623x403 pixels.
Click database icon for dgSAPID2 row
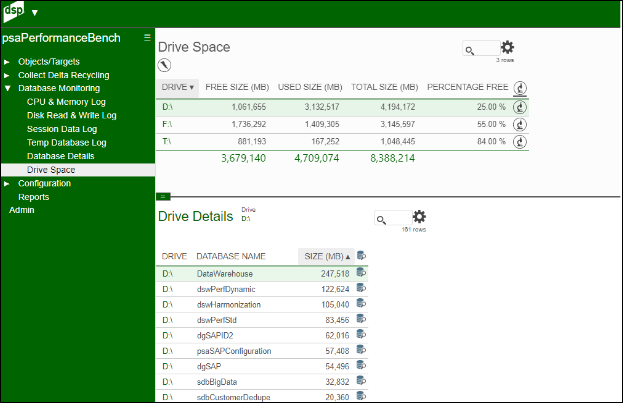[x=361, y=334]
